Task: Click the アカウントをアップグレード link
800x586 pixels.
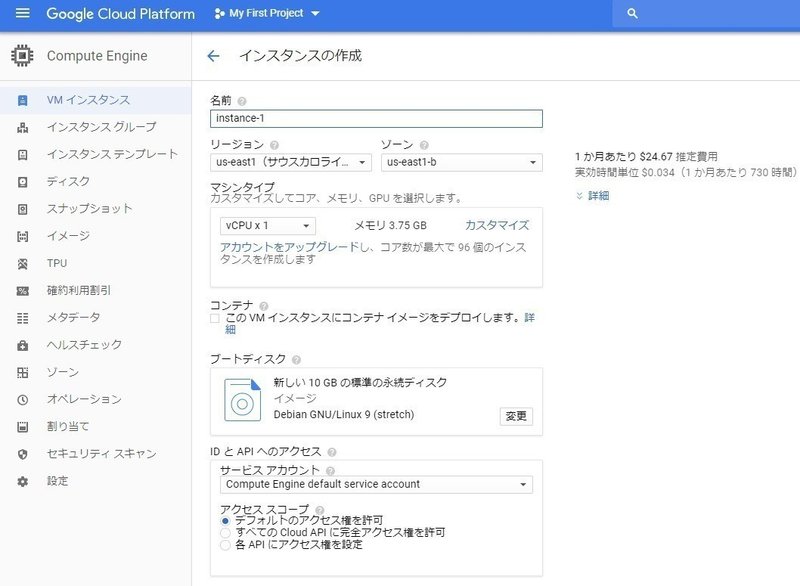Action: [x=289, y=247]
